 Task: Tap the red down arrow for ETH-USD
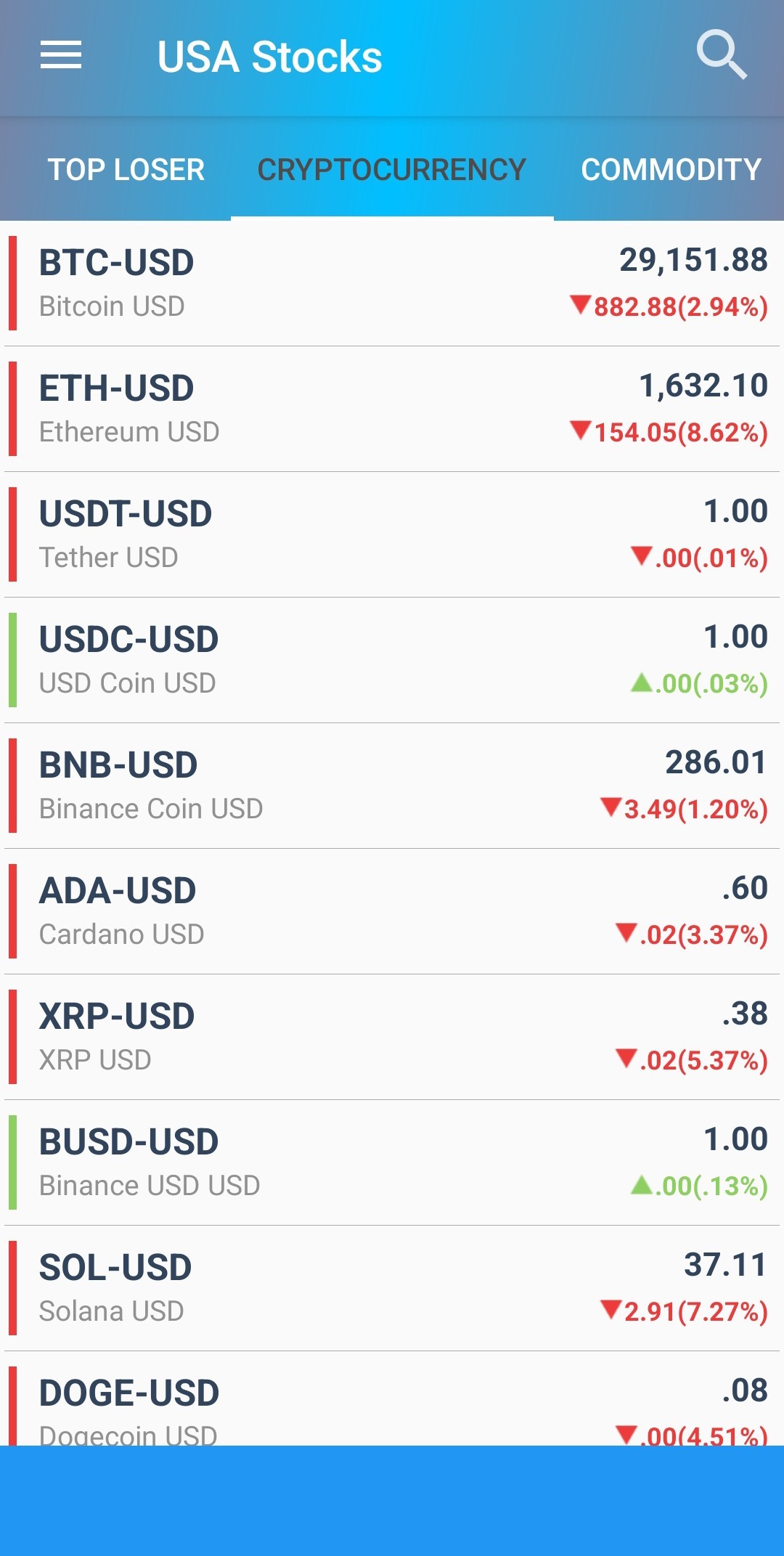click(x=581, y=430)
